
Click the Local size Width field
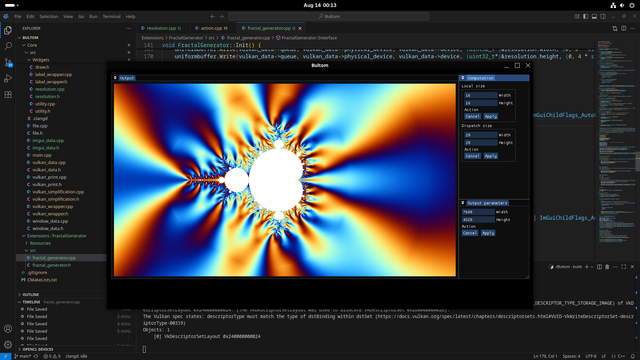point(480,95)
